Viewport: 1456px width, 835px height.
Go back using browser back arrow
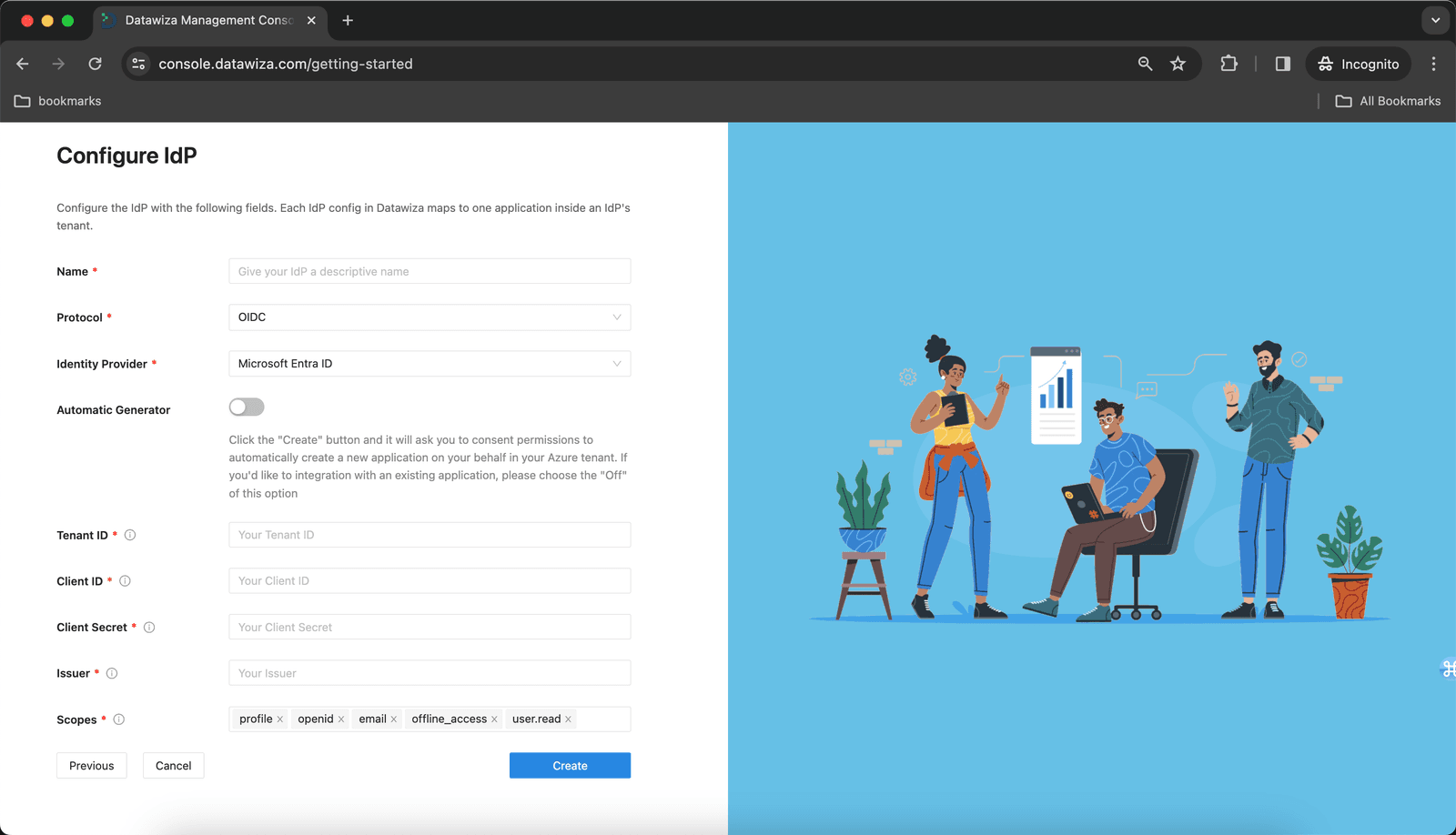[23, 64]
